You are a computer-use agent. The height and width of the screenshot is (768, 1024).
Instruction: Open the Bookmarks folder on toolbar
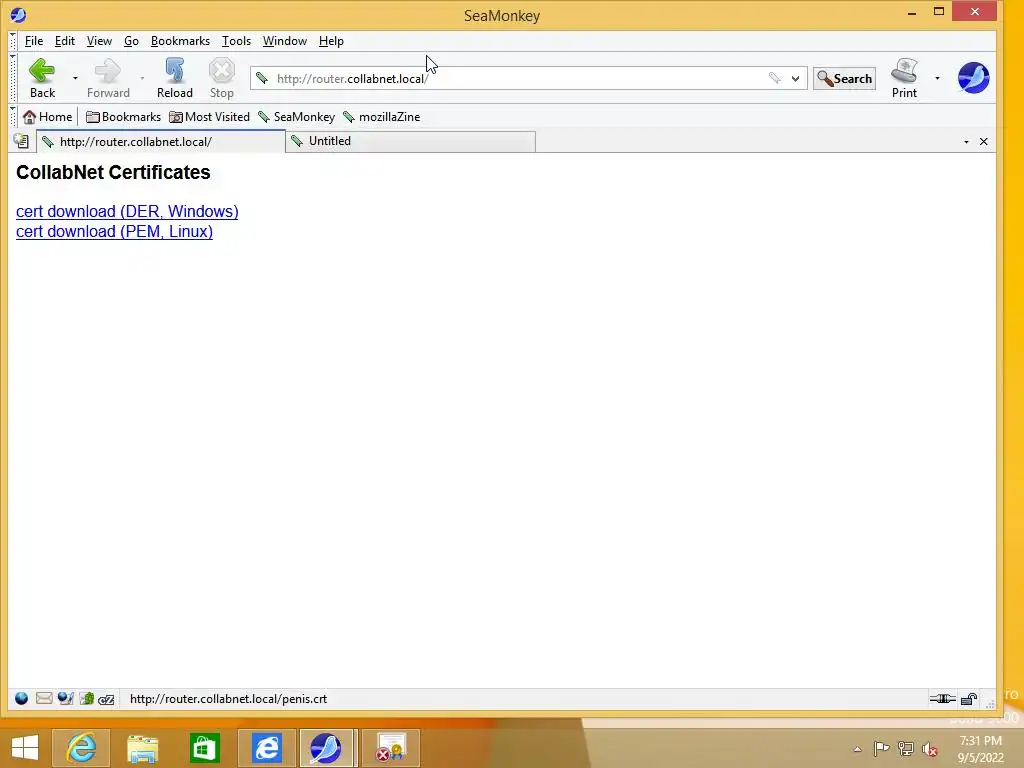(x=123, y=117)
